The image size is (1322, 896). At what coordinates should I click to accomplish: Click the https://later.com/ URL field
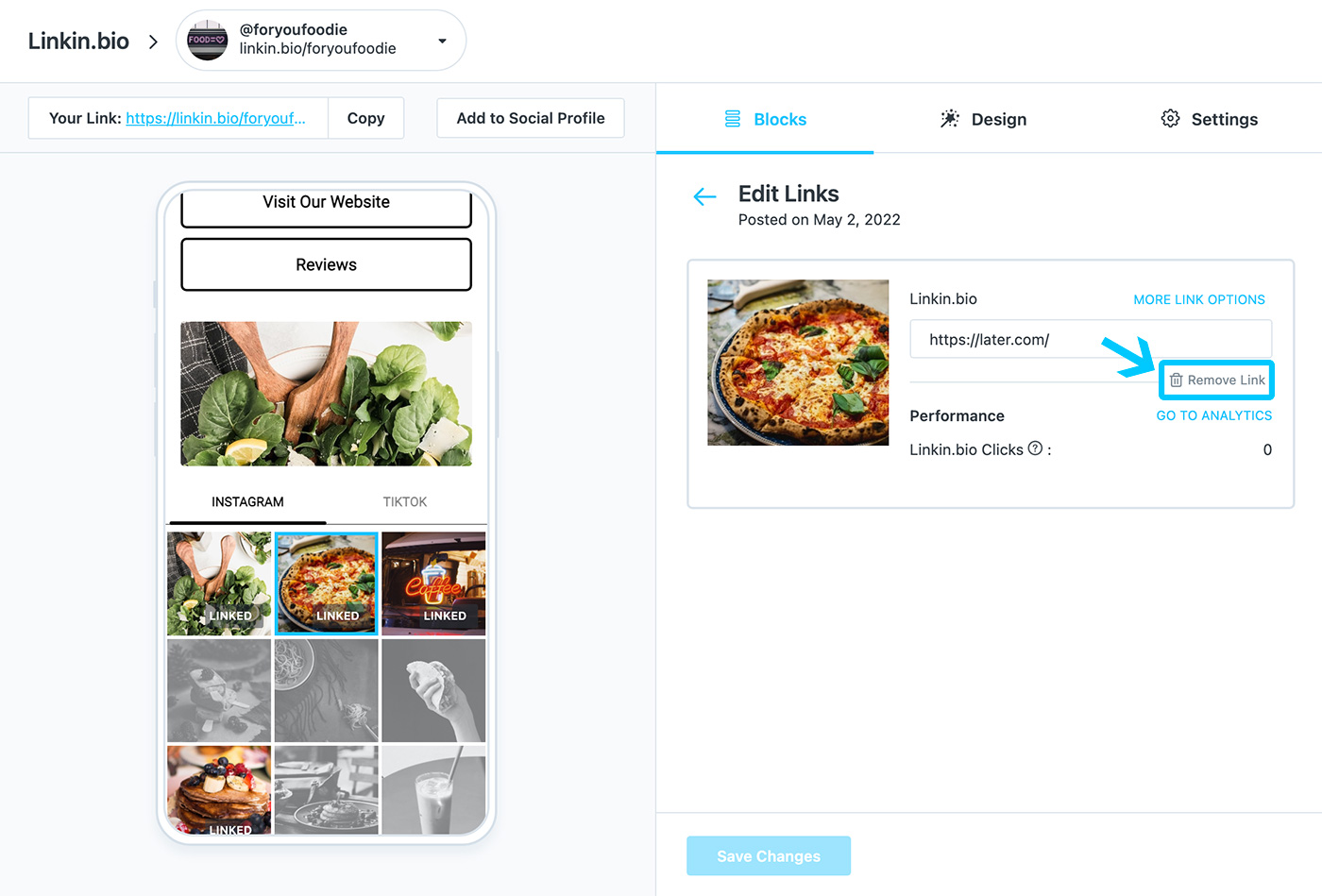[x=1091, y=339]
